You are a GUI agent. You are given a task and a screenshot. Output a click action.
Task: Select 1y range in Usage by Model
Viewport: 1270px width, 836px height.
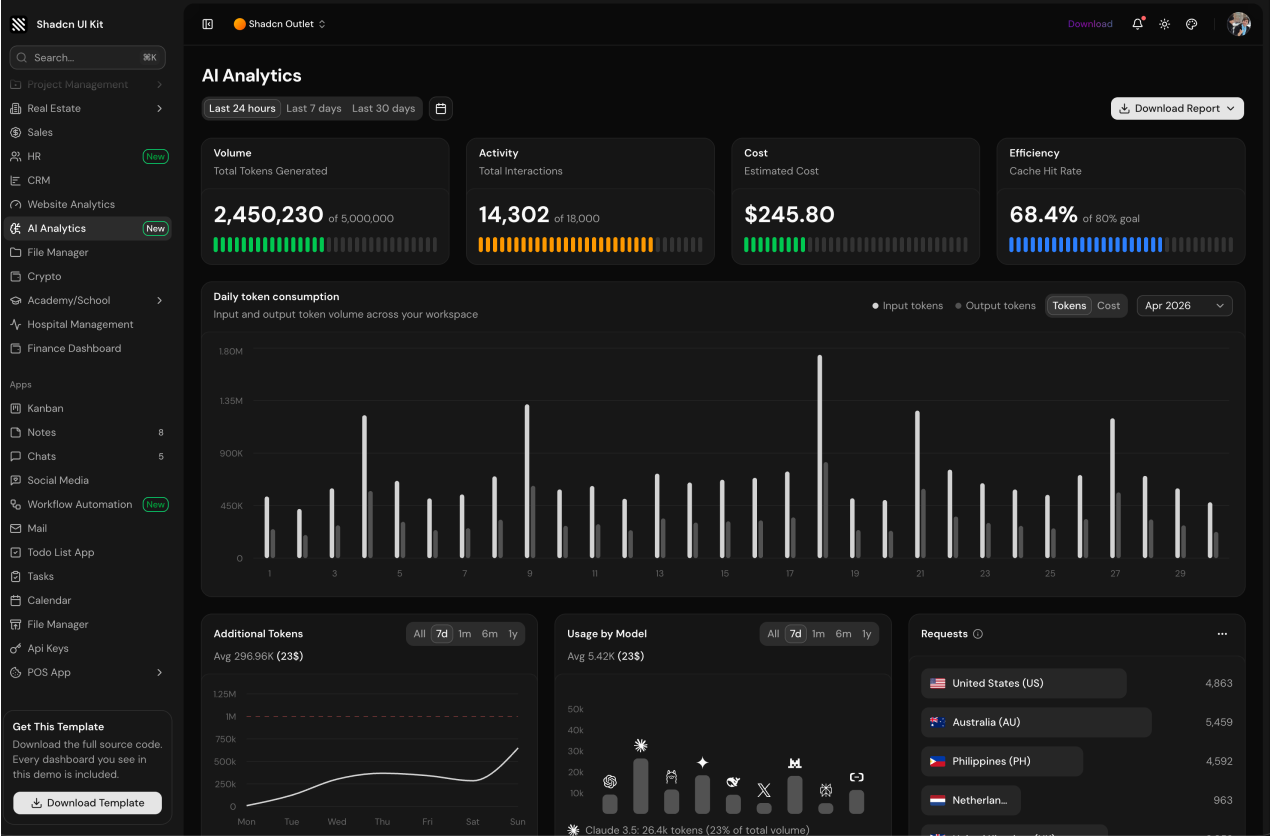(x=866, y=634)
